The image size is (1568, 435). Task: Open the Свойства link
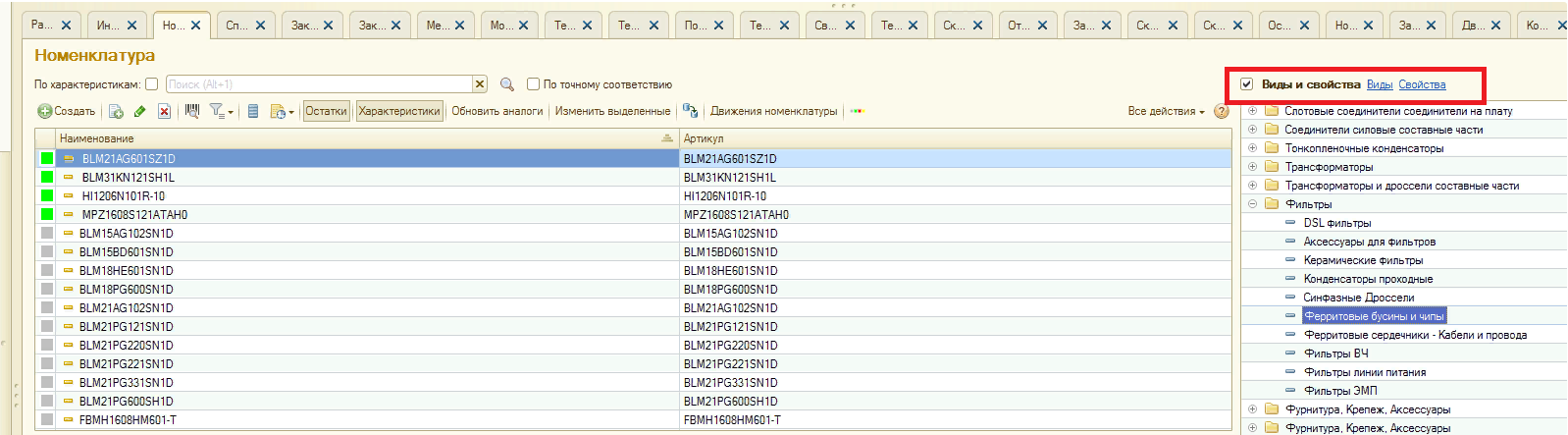click(x=1422, y=85)
